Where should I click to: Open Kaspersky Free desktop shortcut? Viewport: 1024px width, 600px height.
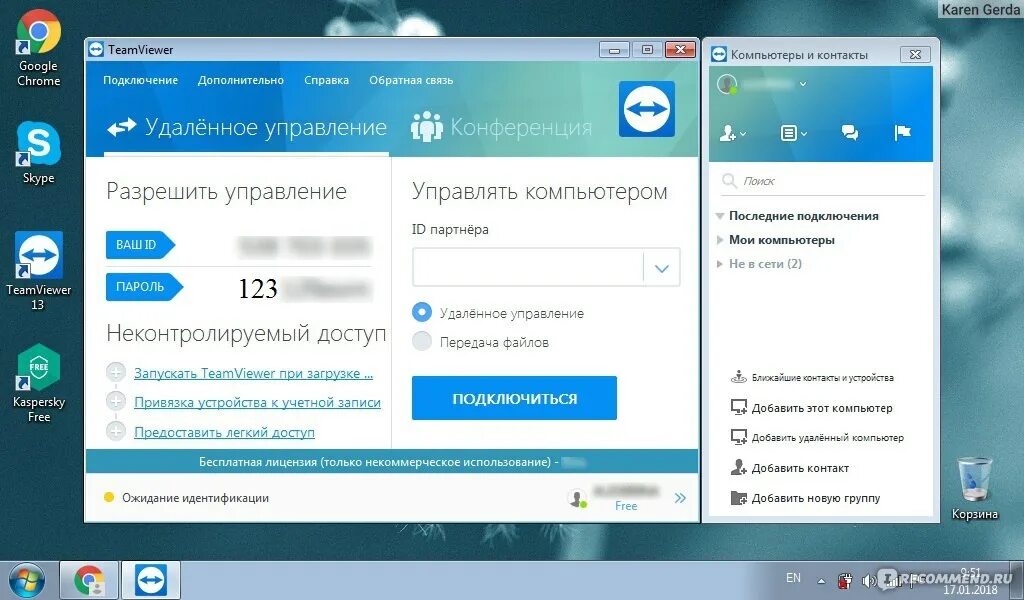click(x=39, y=383)
